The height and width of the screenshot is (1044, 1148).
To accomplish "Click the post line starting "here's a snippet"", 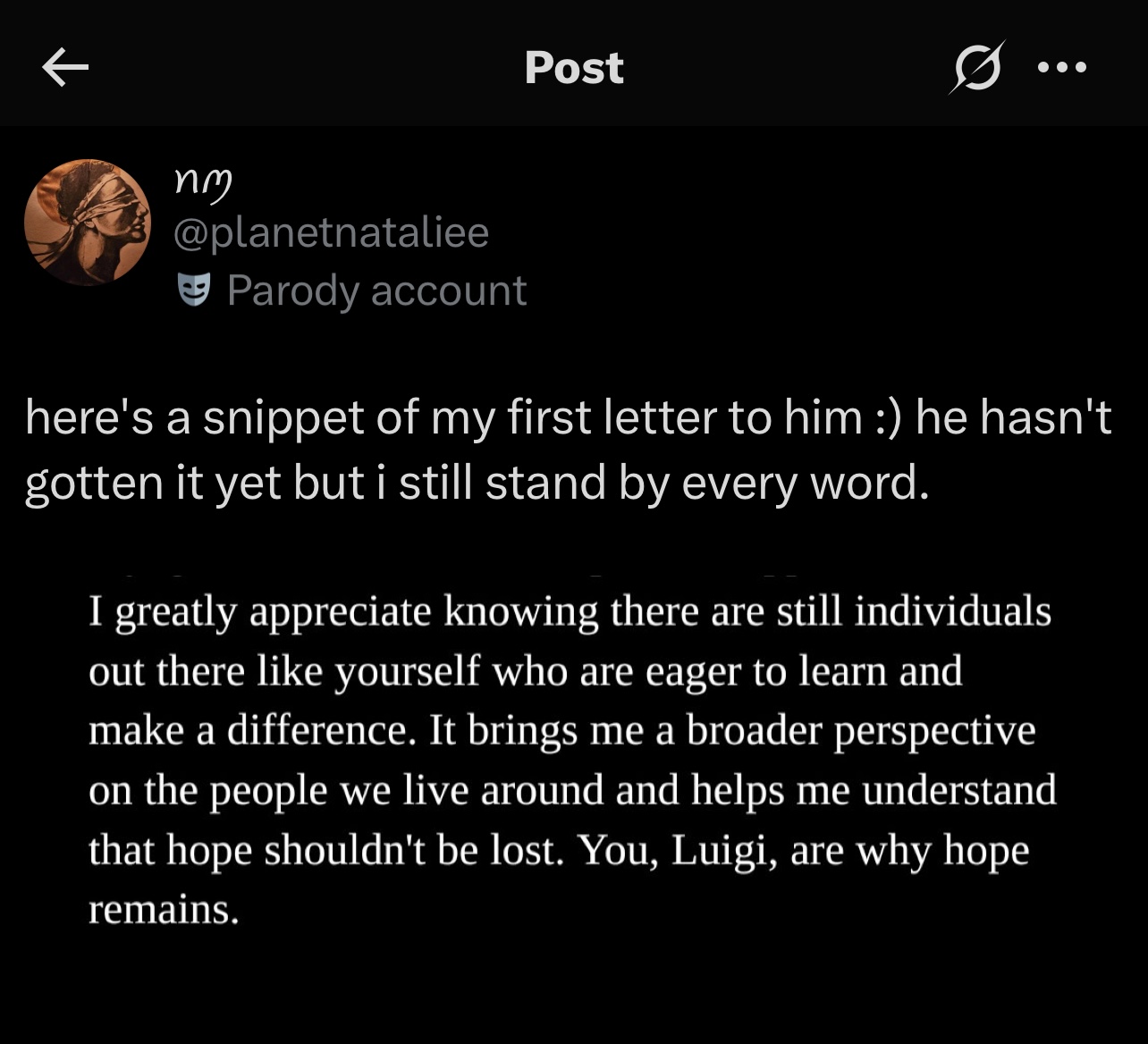I will (569, 417).
